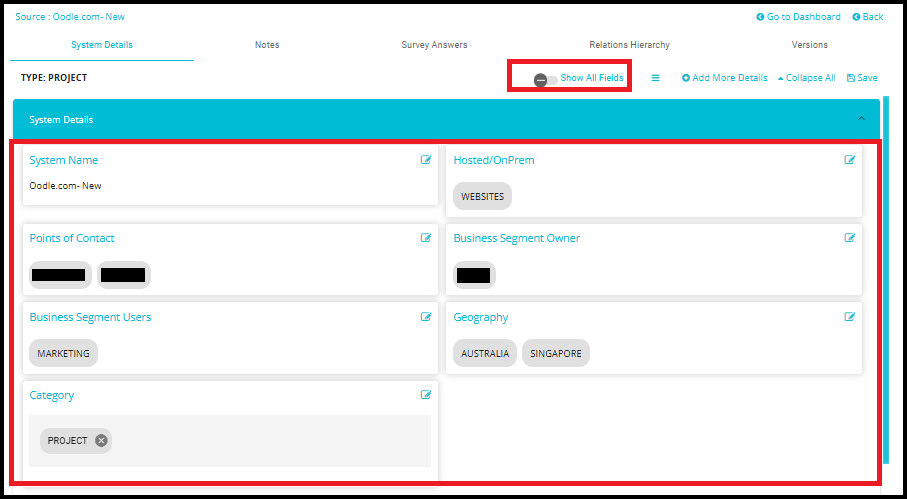Viewport: 907px width, 499px height.
Task: Click Collapse All sections
Action: (806, 78)
